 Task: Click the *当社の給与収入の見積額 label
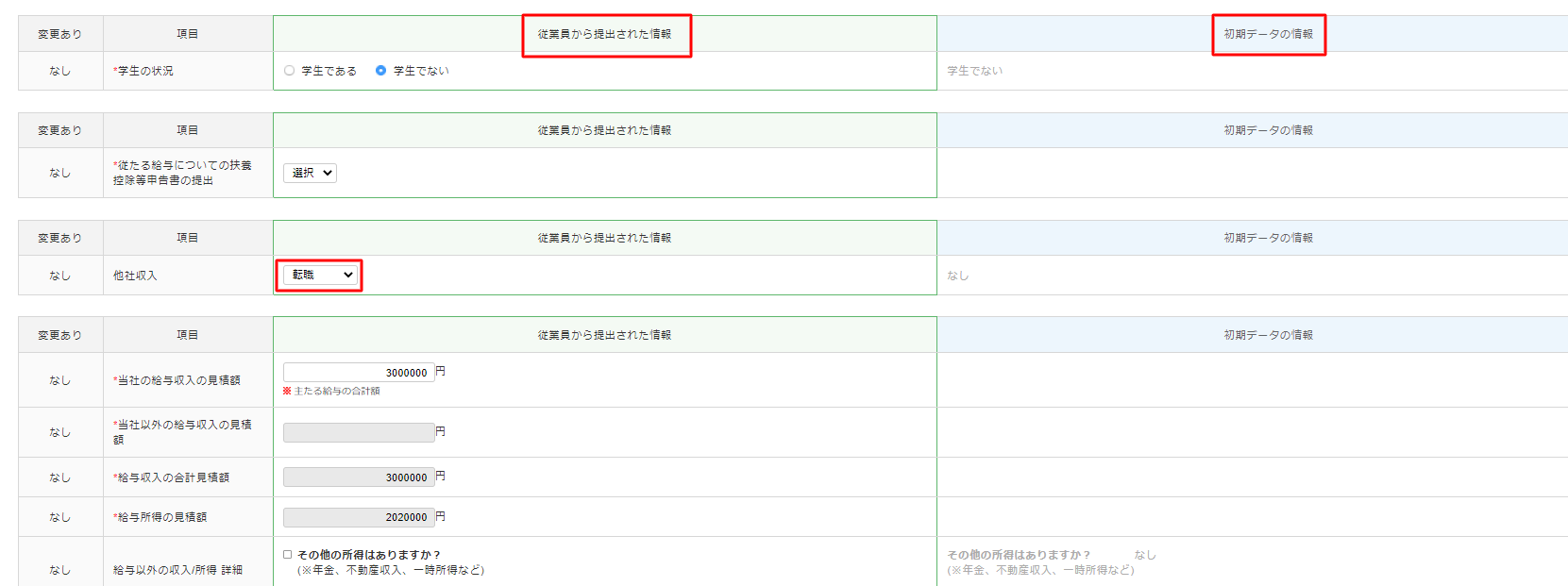pyautogui.click(x=177, y=380)
